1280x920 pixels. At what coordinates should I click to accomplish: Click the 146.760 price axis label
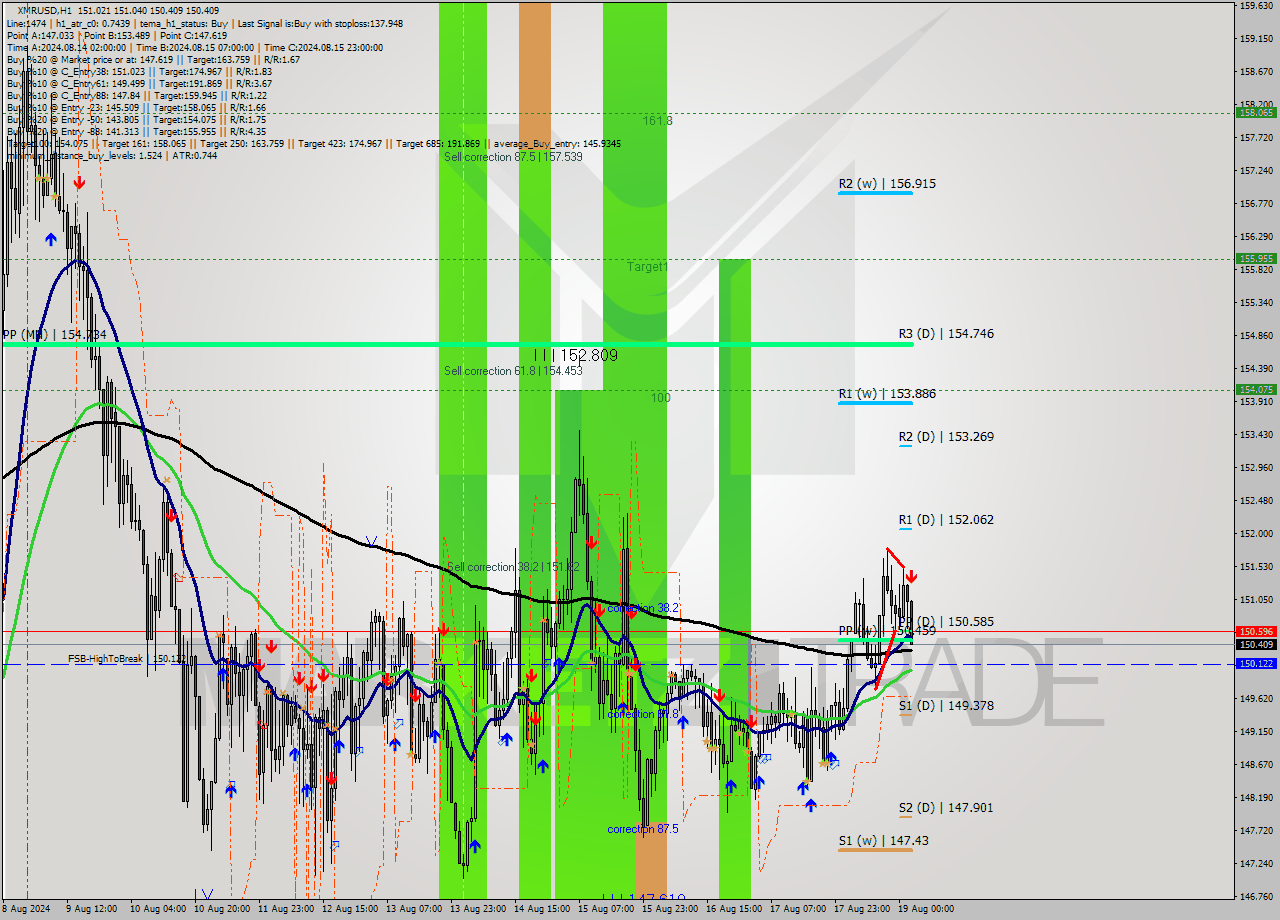point(1257,896)
